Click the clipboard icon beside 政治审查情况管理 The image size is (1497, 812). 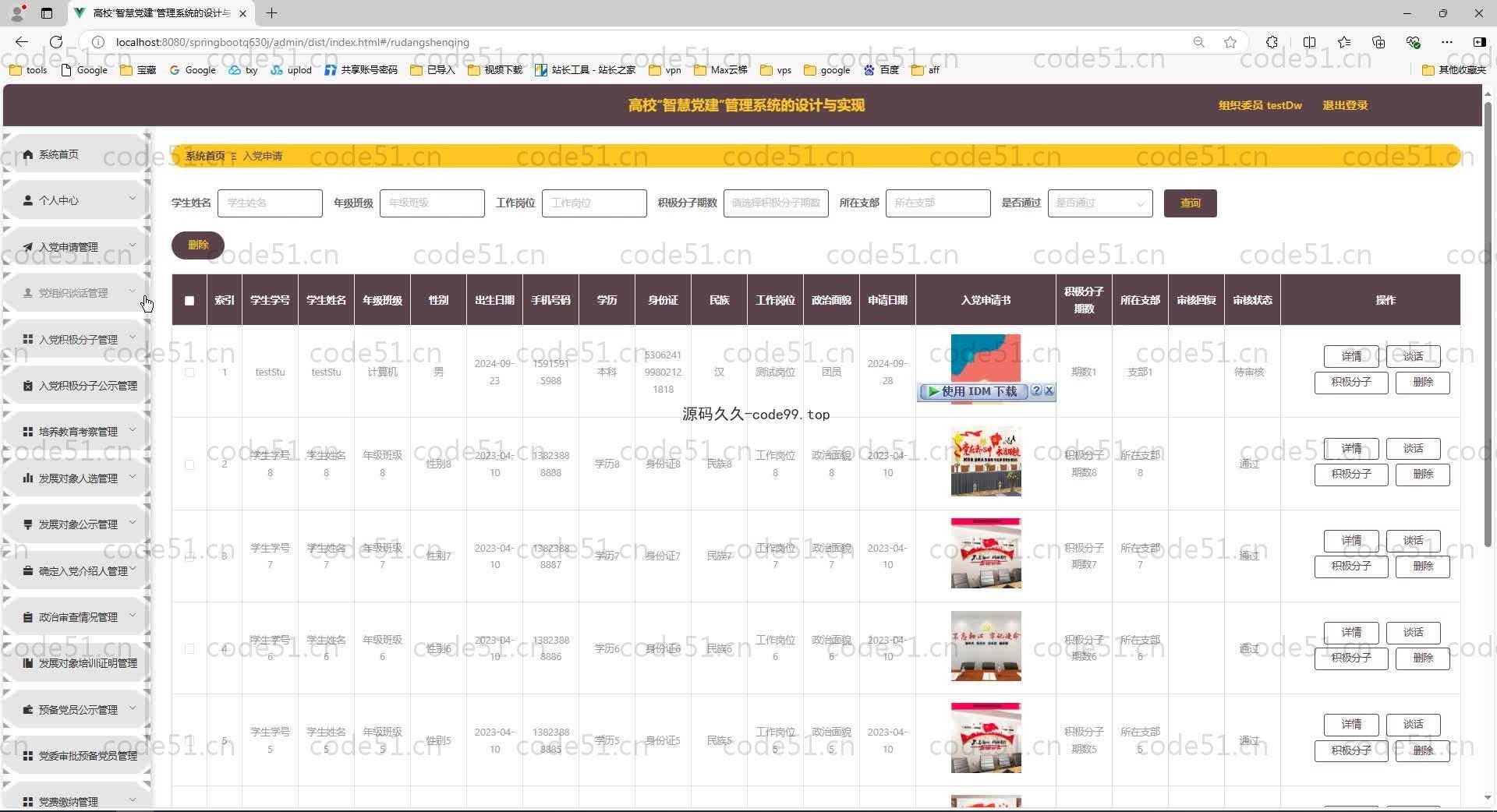(x=28, y=617)
